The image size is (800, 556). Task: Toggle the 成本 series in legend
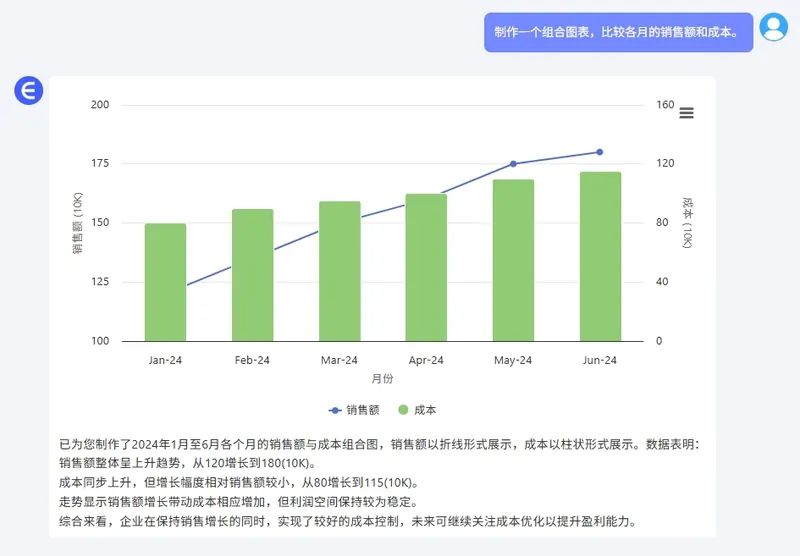[417, 410]
